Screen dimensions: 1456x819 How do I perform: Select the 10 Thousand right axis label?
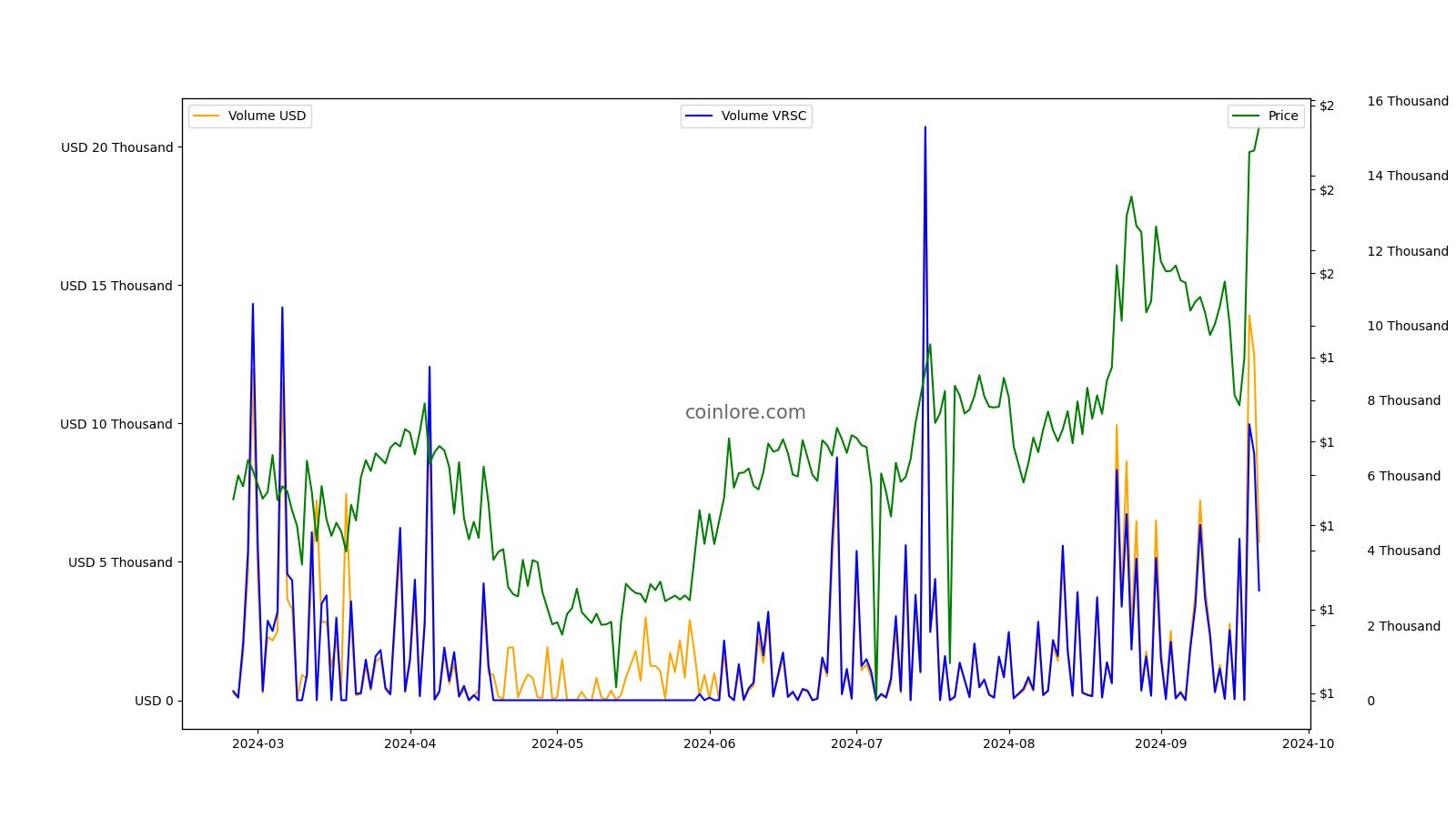1408,326
